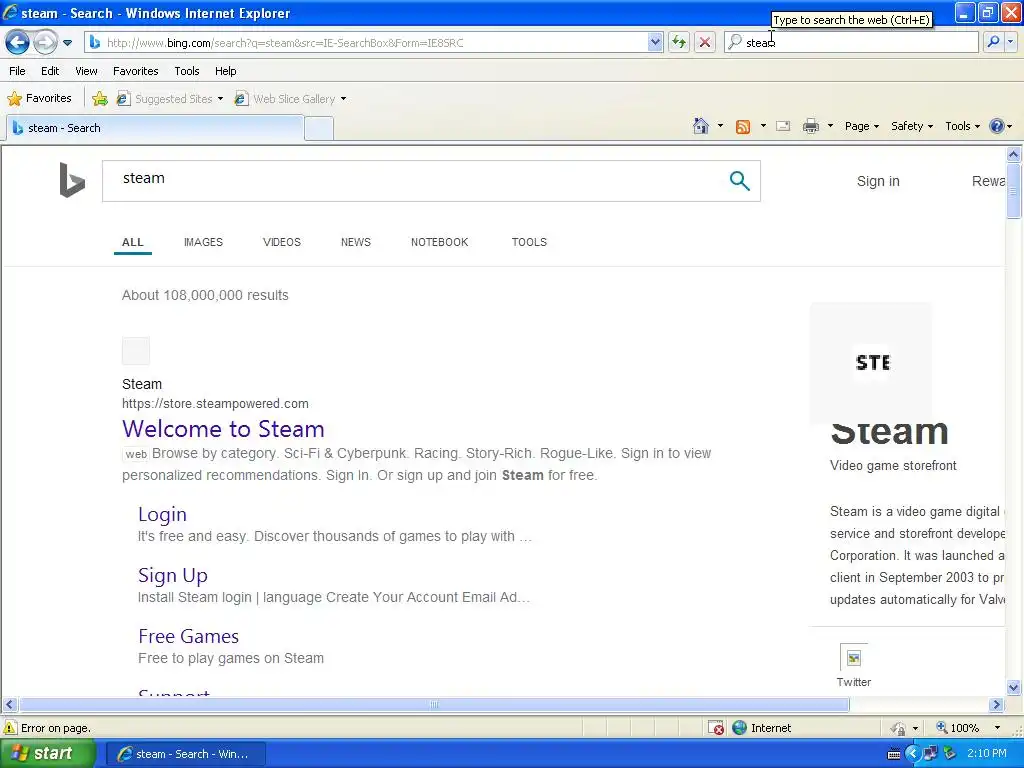The image size is (1024, 768).
Task: Stop loading with the red X icon
Action: 705,43
